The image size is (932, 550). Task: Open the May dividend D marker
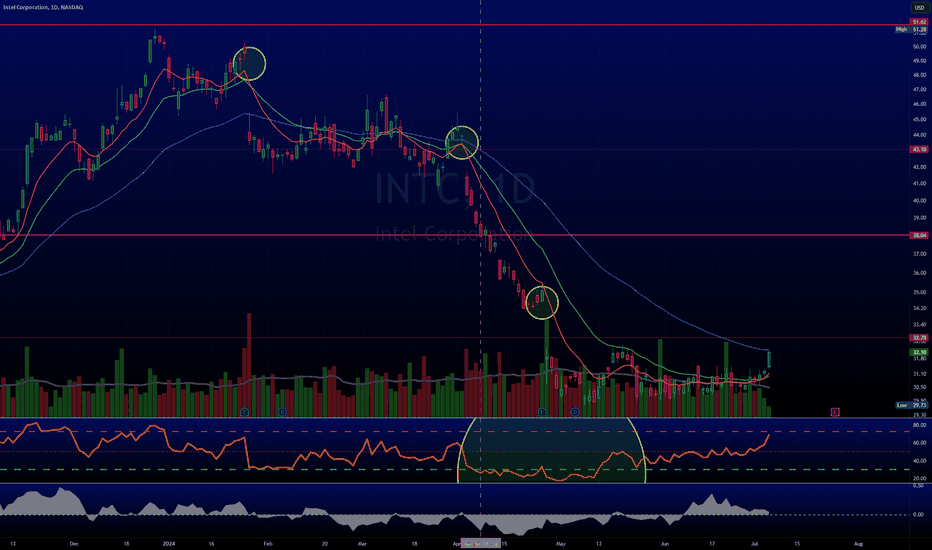575,411
